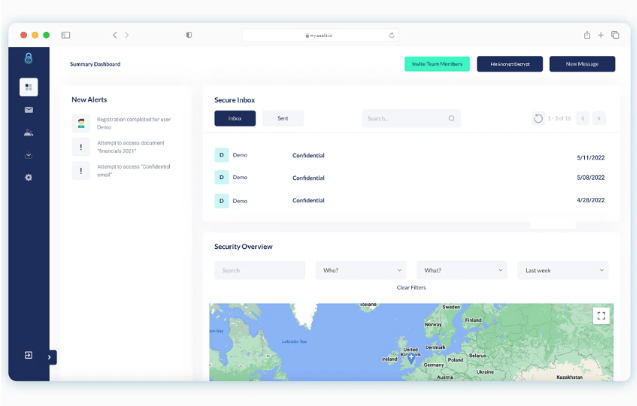The height and width of the screenshot is (406, 637).
Task: Click the New Message button
Action: coord(582,64)
